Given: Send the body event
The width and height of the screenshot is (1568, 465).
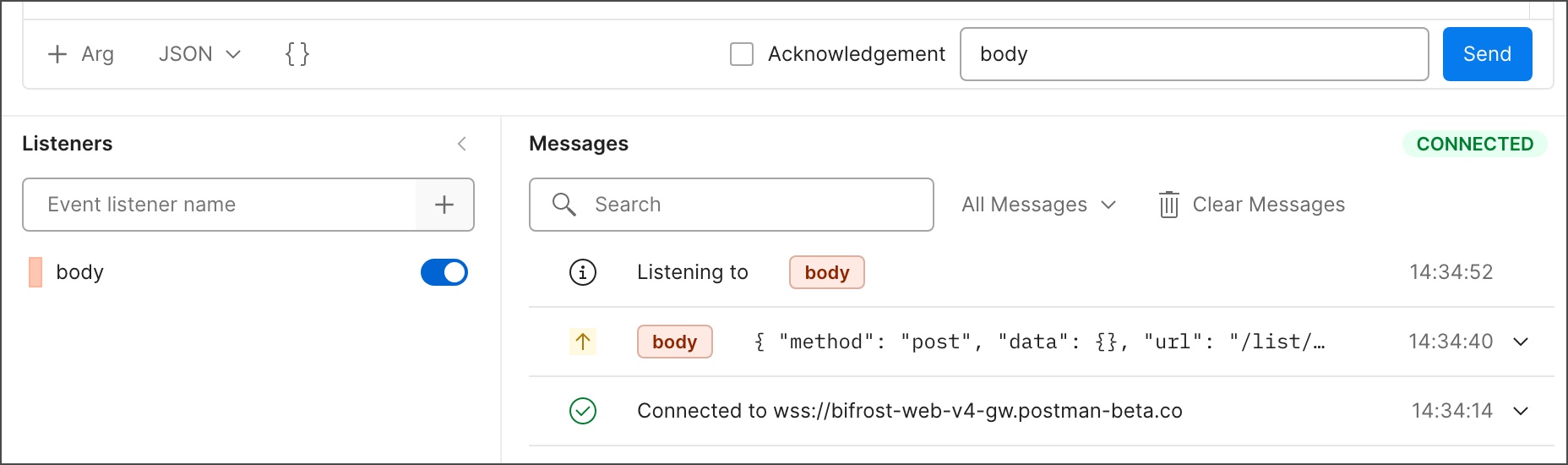Looking at the screenshot, I should [1487, 54].
